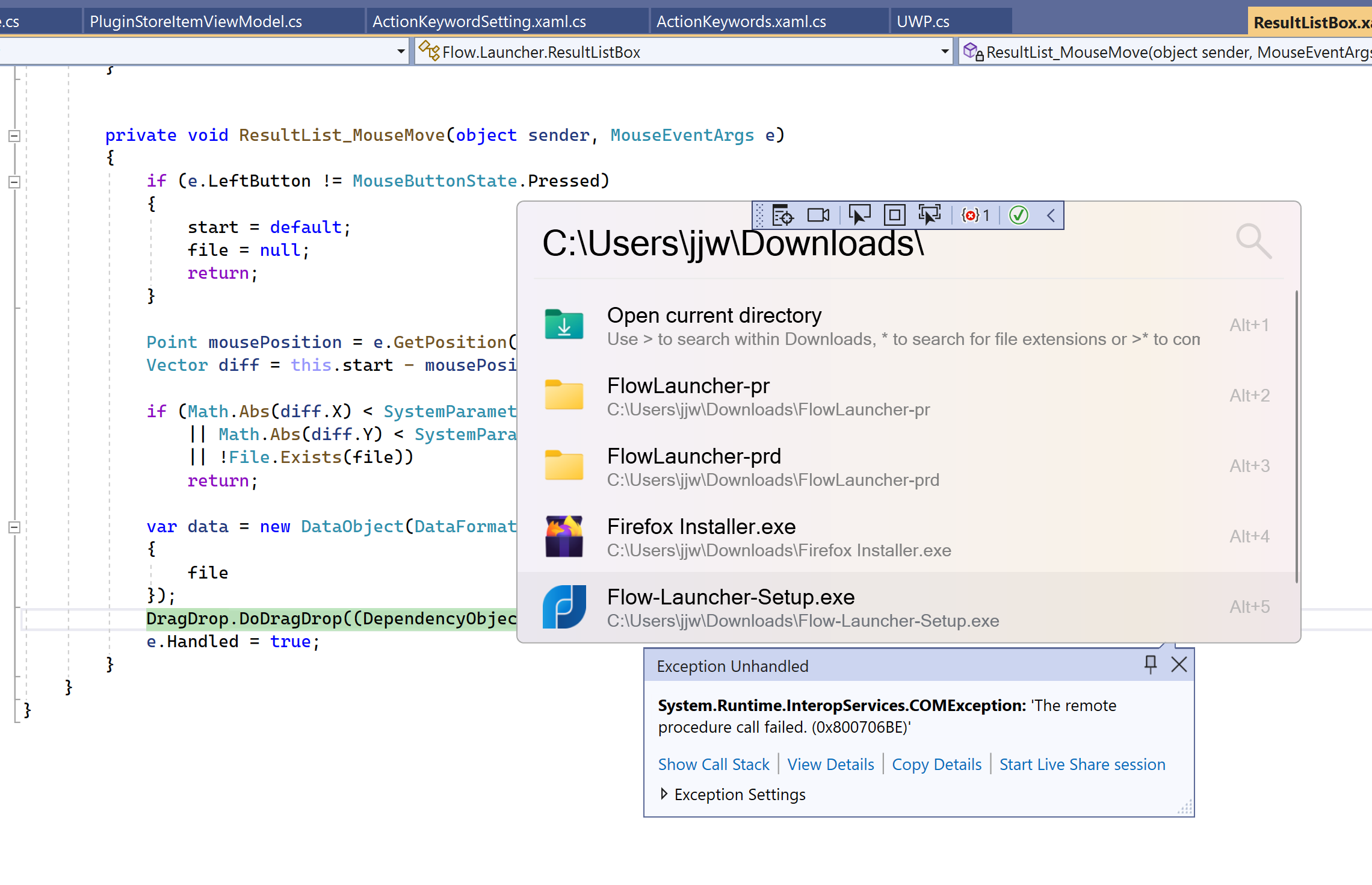
Task: Expand Exception Settings section
Action: (x=664, y=794)
